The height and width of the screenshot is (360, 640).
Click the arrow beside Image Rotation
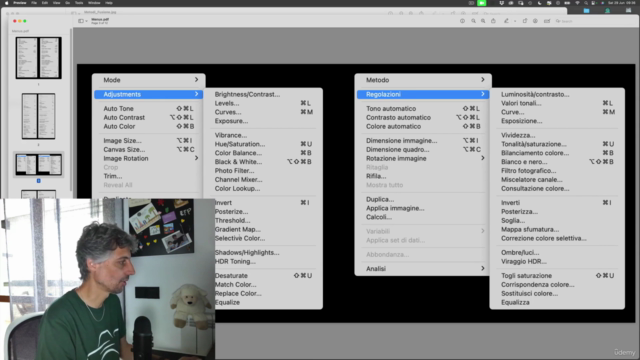pyautogui.click(x=196, y=158)
